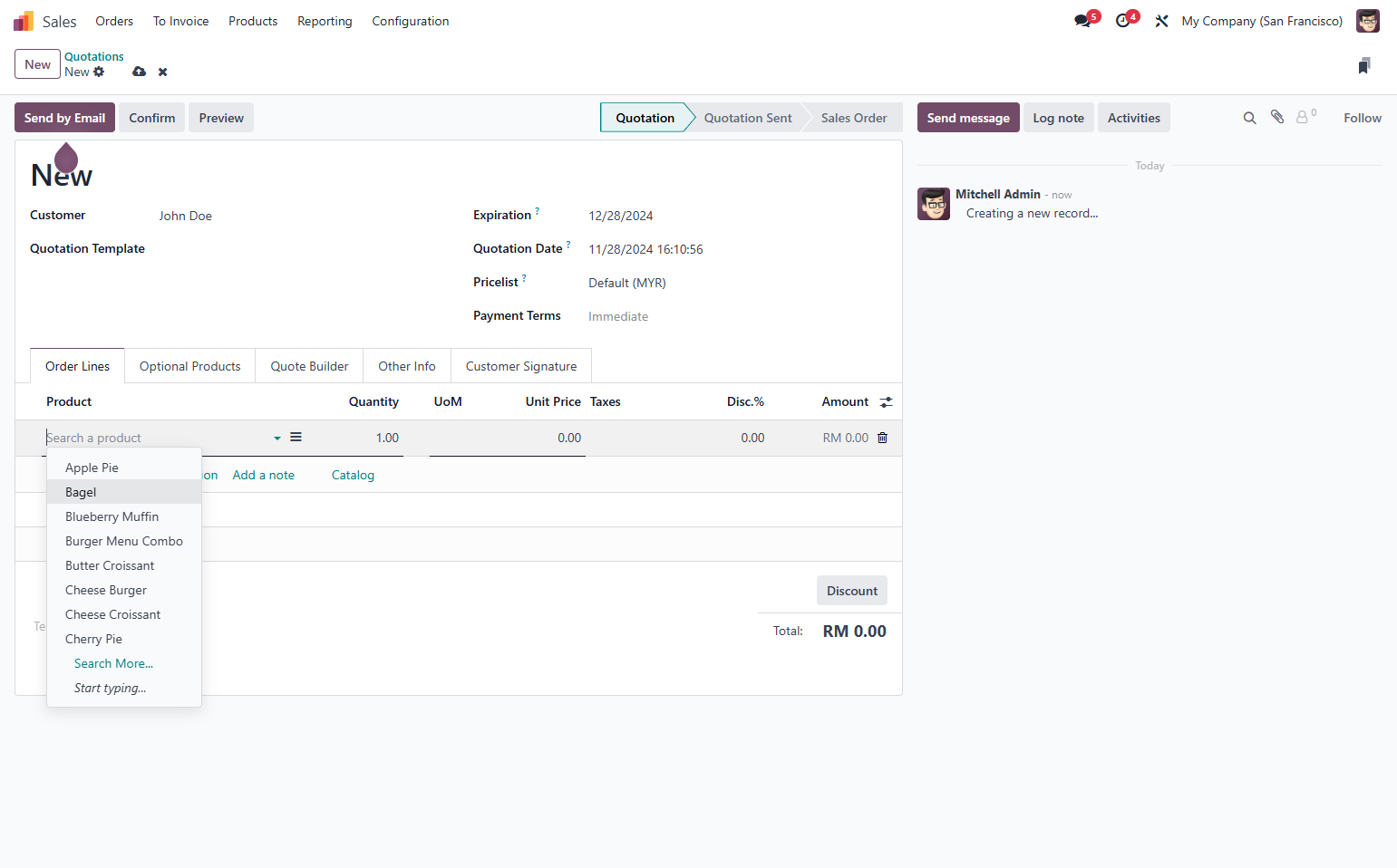Switch to the Optional Products tab
Viewport: 1397px width, 868px height.
click(190, 366)
